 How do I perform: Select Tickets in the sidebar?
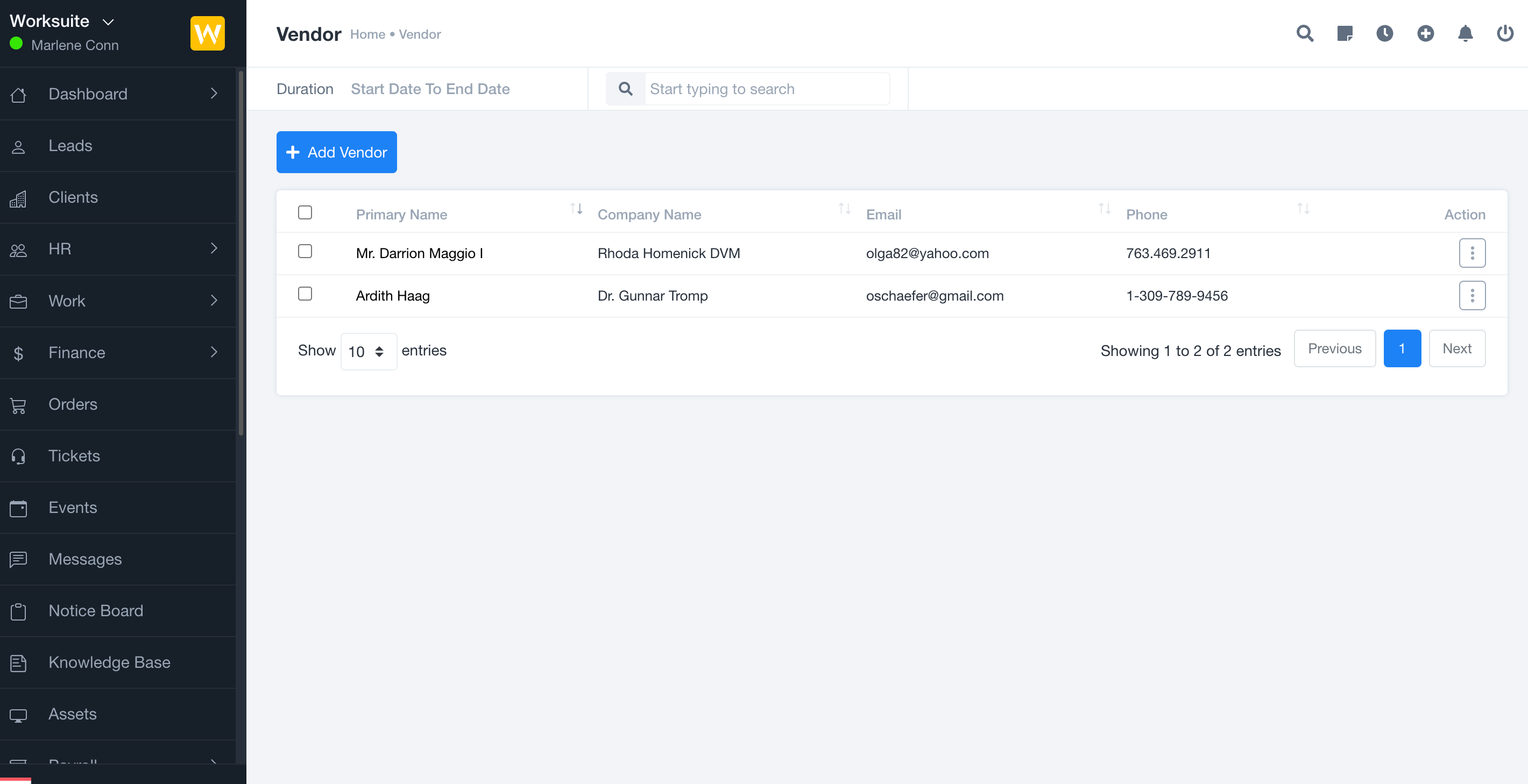pos(74,455)
